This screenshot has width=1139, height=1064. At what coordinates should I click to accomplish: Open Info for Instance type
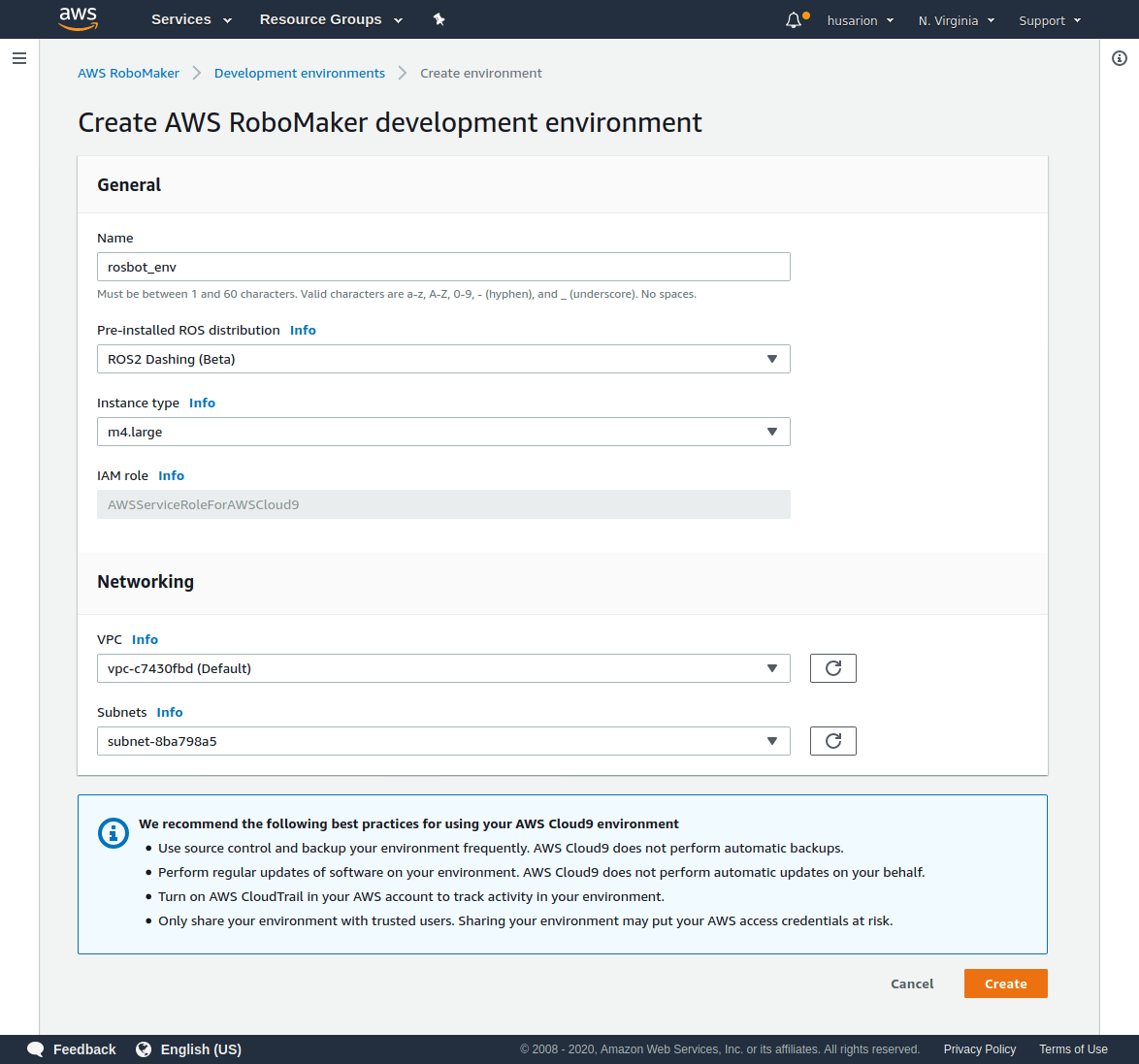coord(202,403)
